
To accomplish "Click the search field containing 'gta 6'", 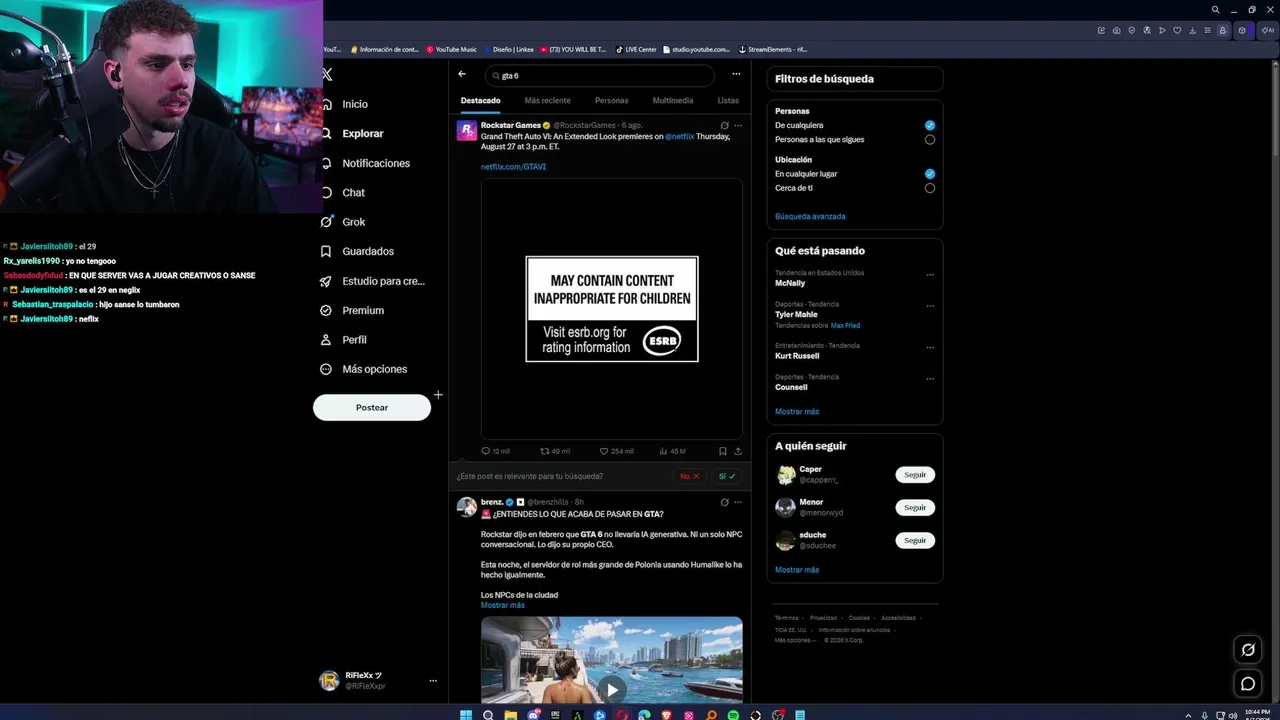I will click(600, 75).
